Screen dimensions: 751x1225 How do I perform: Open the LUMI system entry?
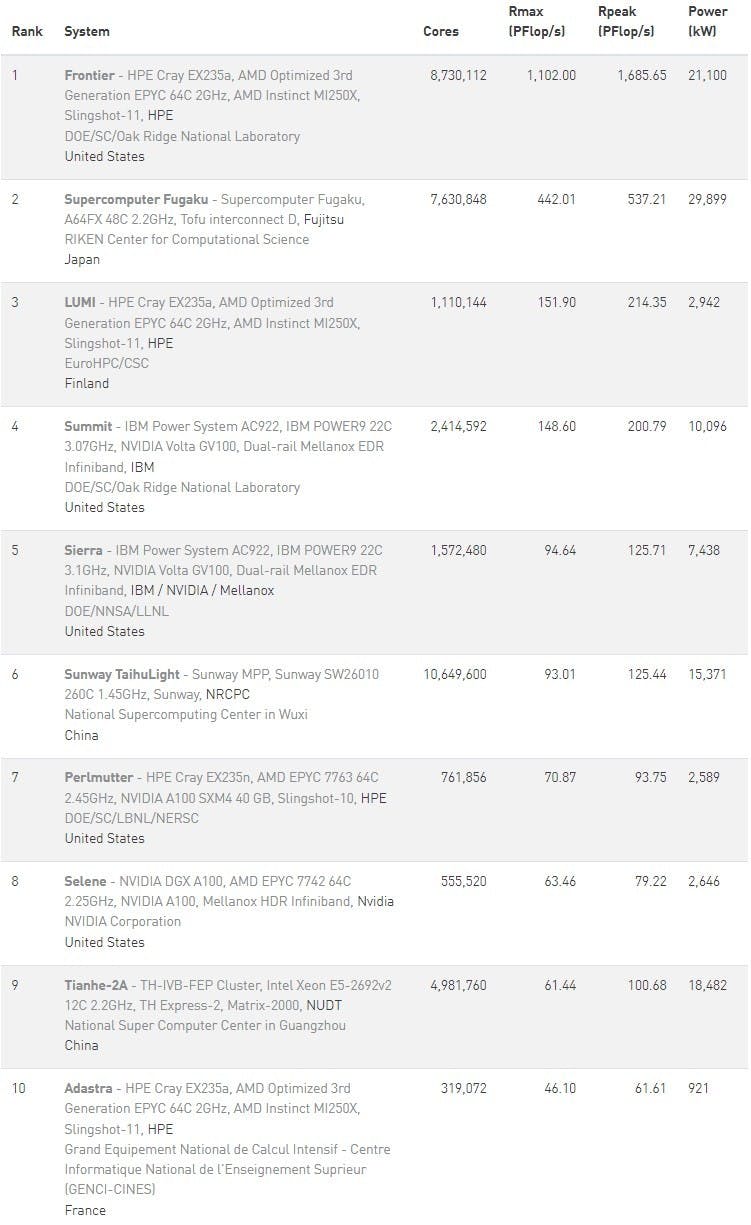coord(81,302)
